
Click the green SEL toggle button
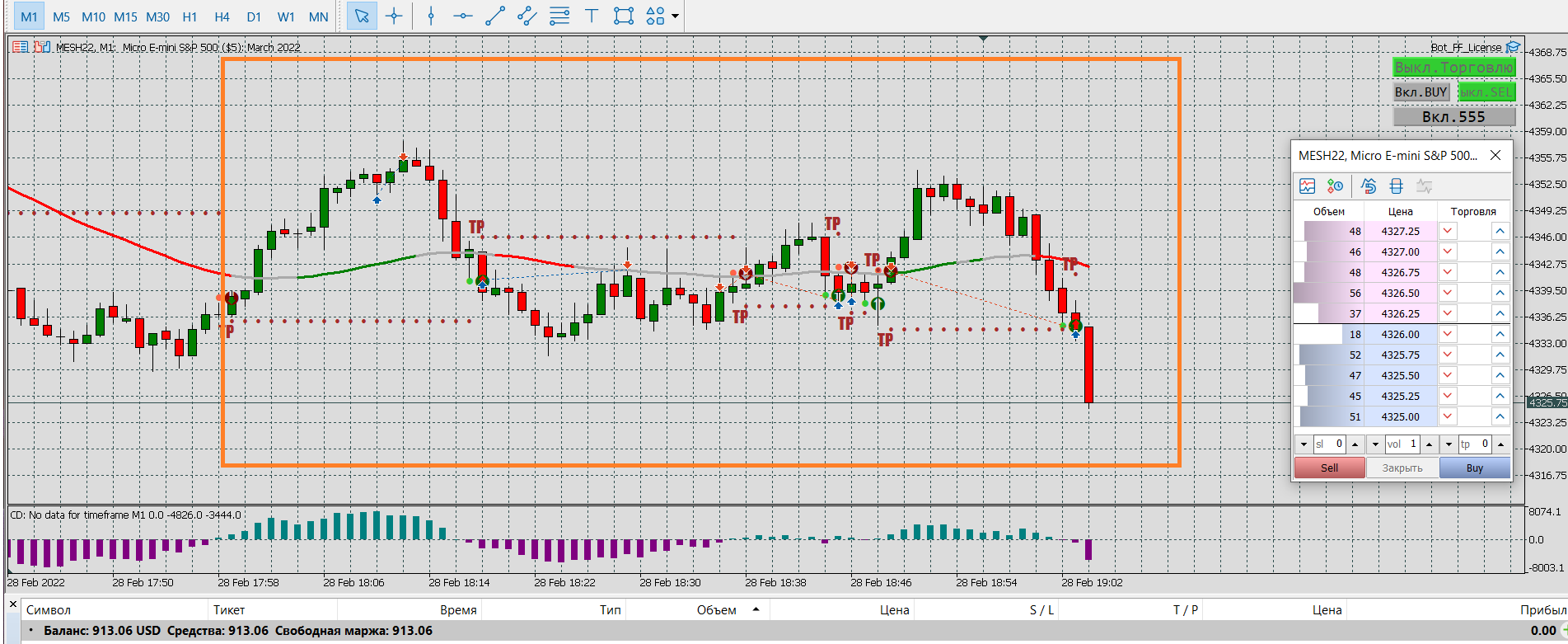[x=1486, y=92]
